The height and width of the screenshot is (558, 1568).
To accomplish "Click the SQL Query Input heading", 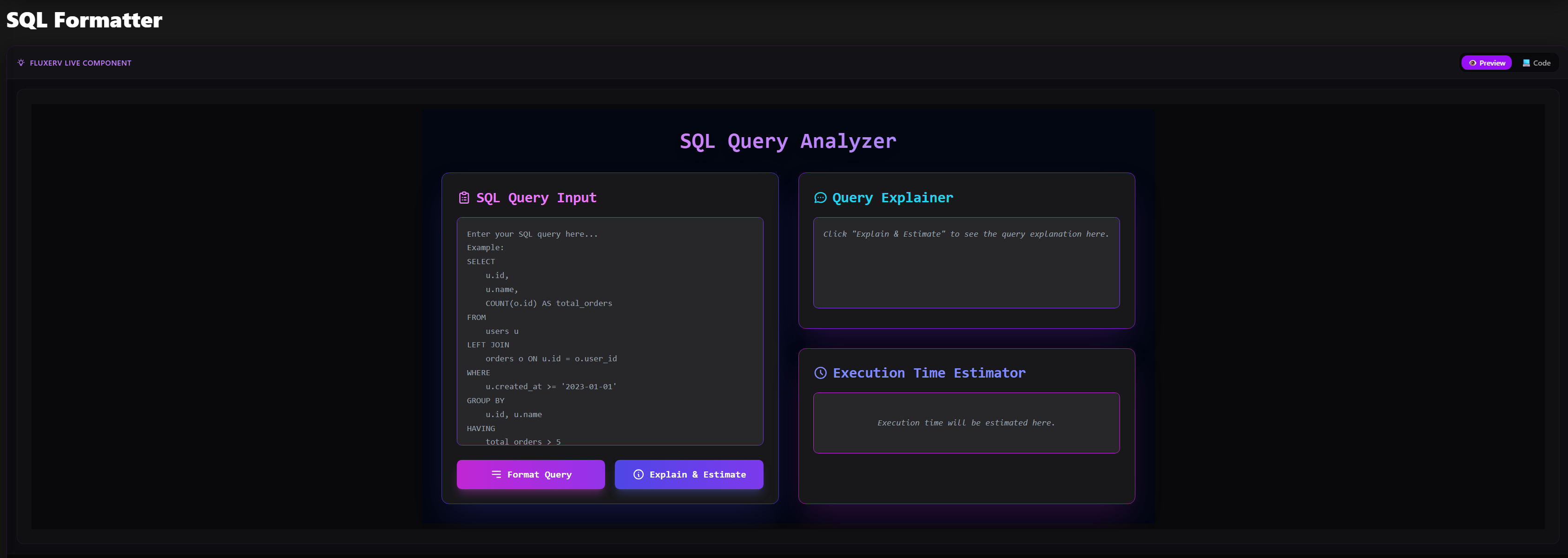I will point(536,198).
